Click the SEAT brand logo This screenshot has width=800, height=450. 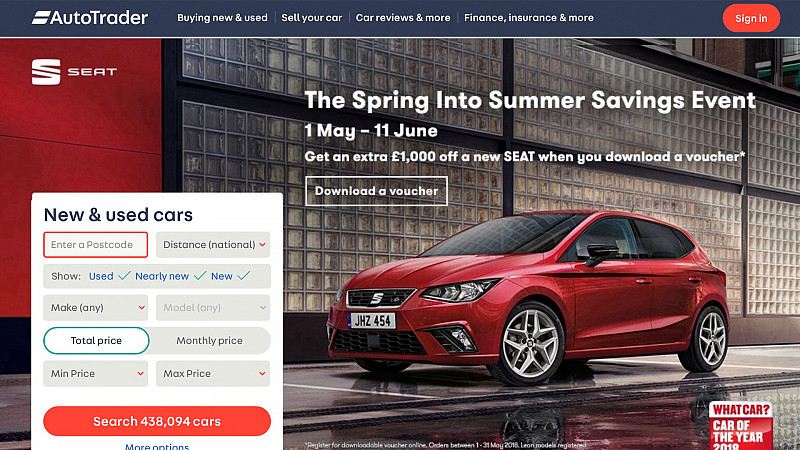pyautogui.click(x=74, y=72)
